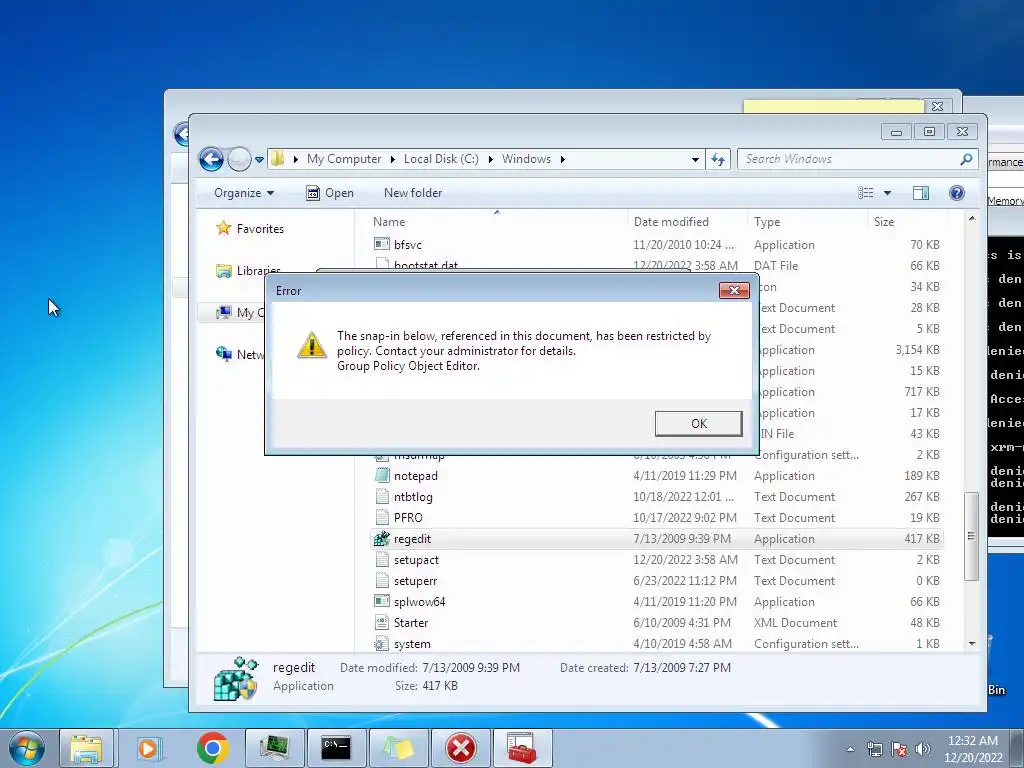Open Windows Explorer from taskbar
Viewport: 1024px width, 768px height.
pos(86,748)
